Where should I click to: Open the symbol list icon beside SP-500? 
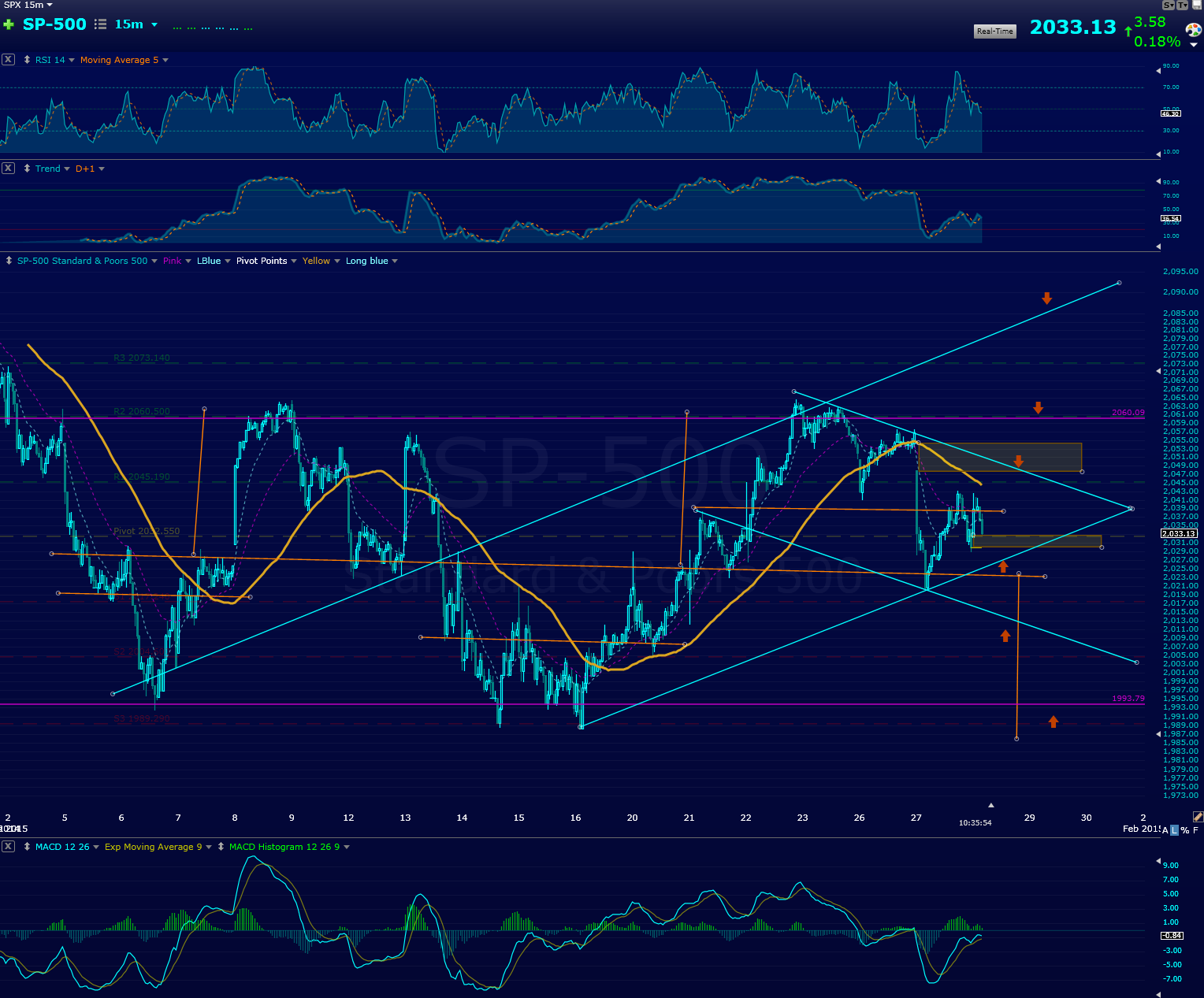pos(100,24)
